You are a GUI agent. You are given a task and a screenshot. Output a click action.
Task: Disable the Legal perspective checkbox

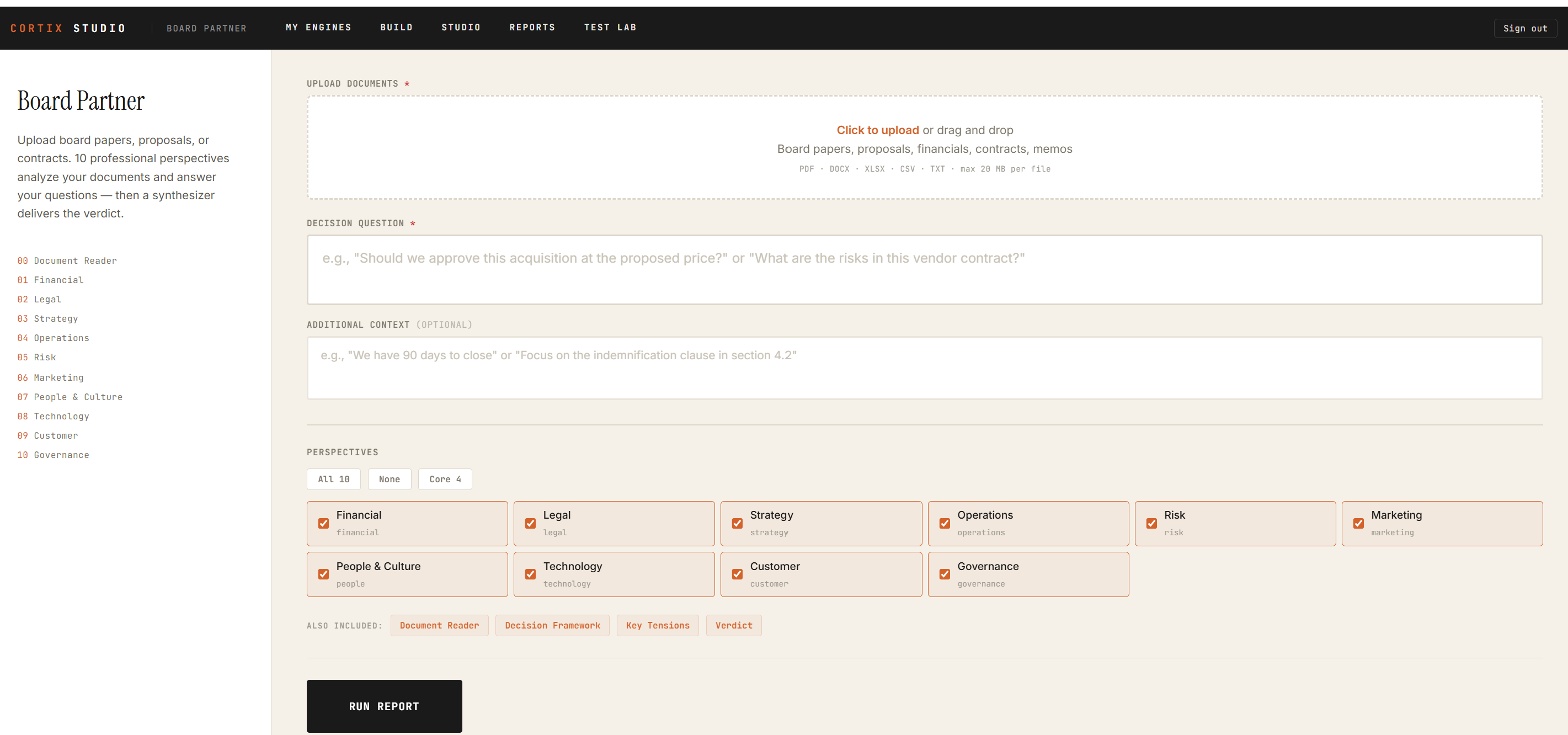tap(530, 523)
